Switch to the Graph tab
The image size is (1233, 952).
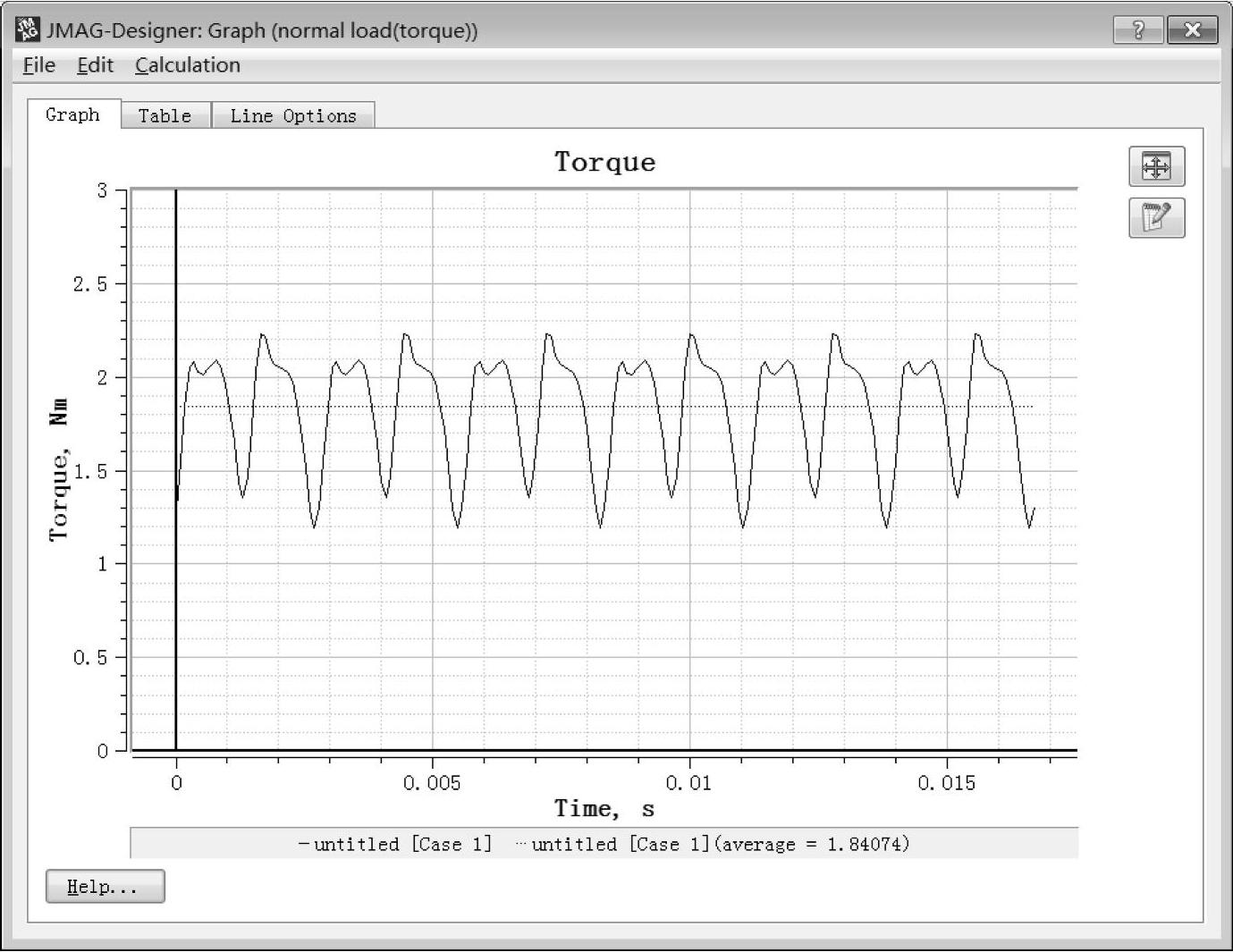[73, 114]
